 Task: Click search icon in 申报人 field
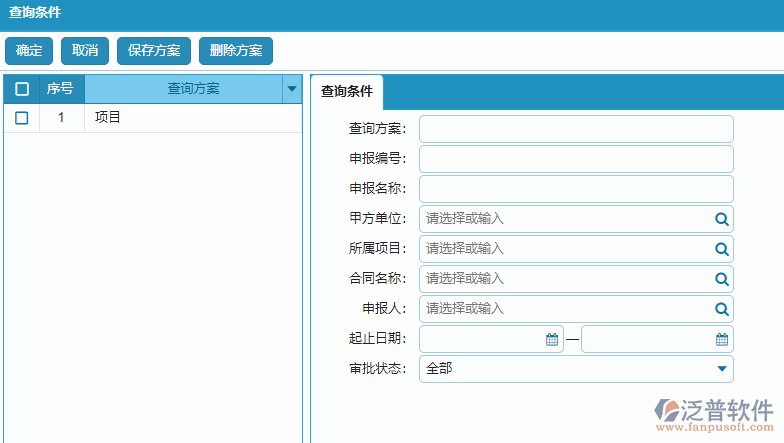[x=721, y=309]
